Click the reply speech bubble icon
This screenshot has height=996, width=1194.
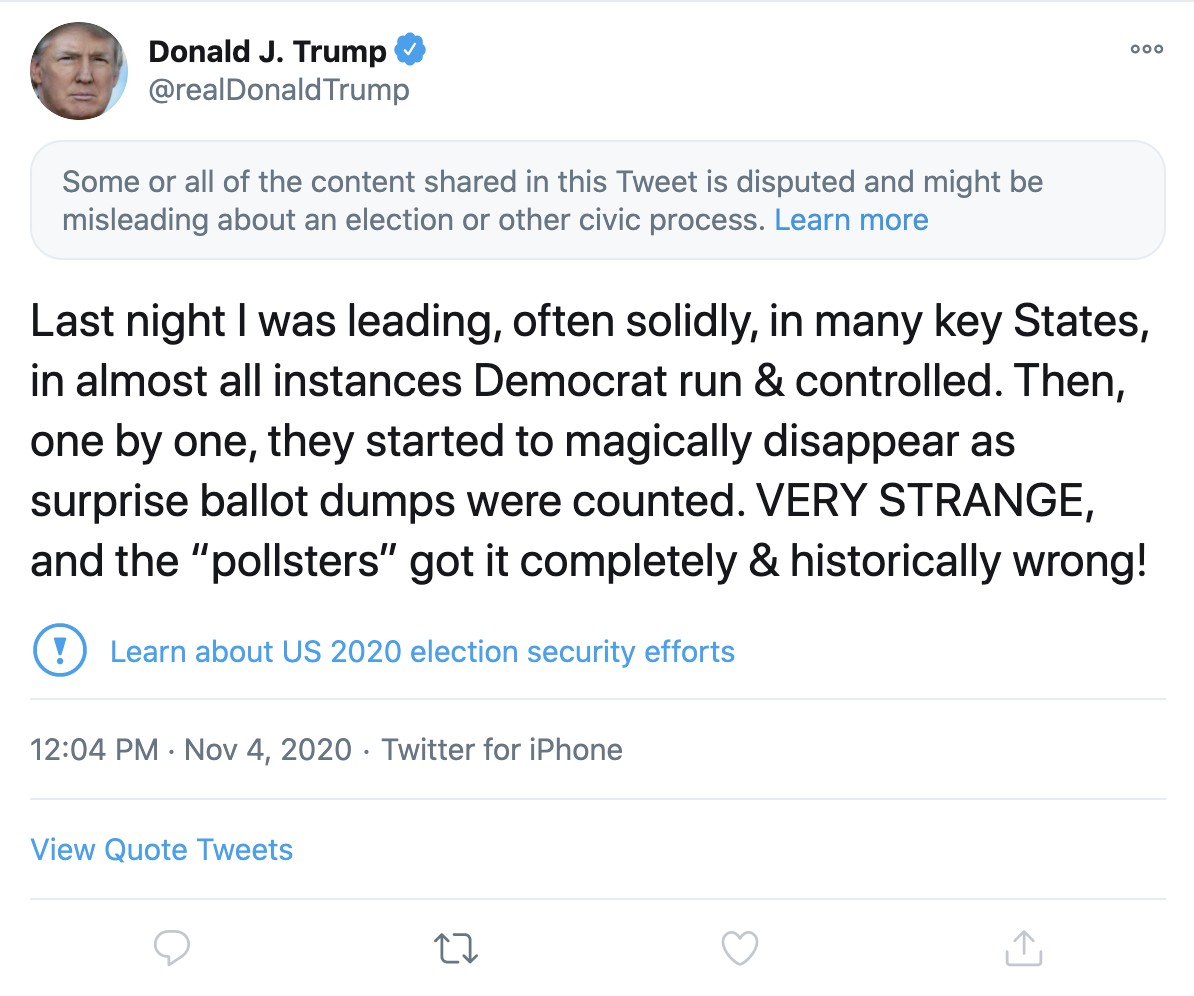click(x=172, y=947)
